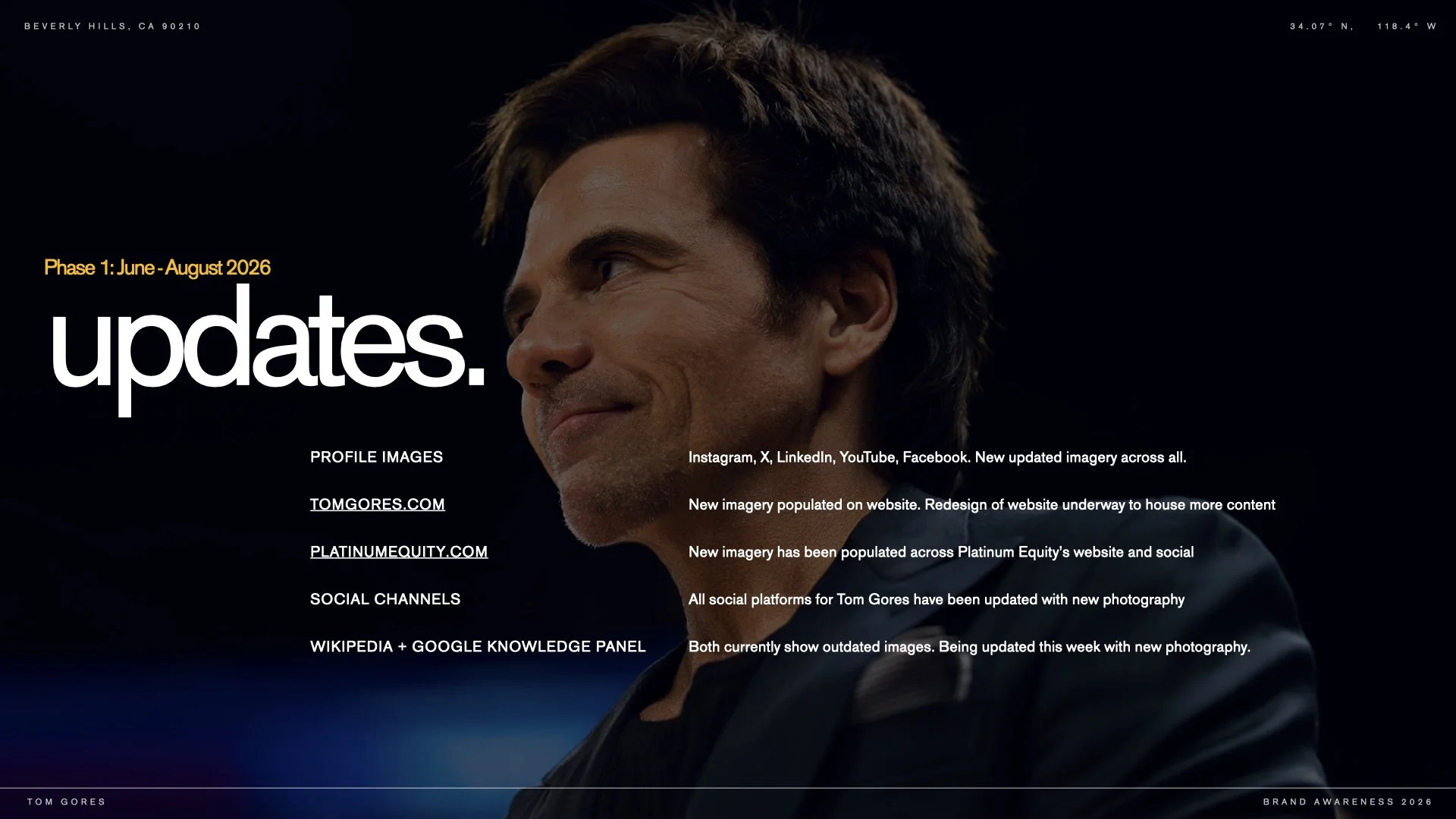Click the 'Instagram, X, LinkedIn, YouTube, Facebook' description
1456x819 pixels.
[x=937, y=457]
